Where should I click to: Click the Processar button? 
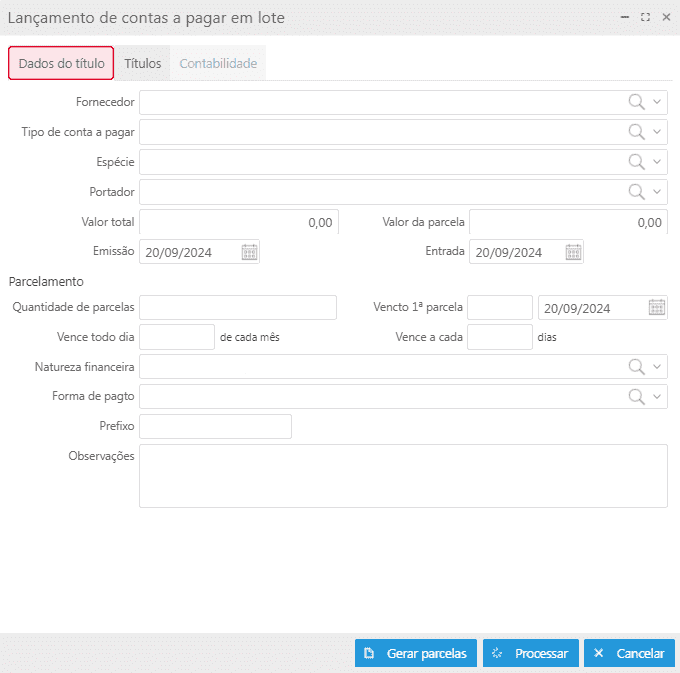click(529, 653)
